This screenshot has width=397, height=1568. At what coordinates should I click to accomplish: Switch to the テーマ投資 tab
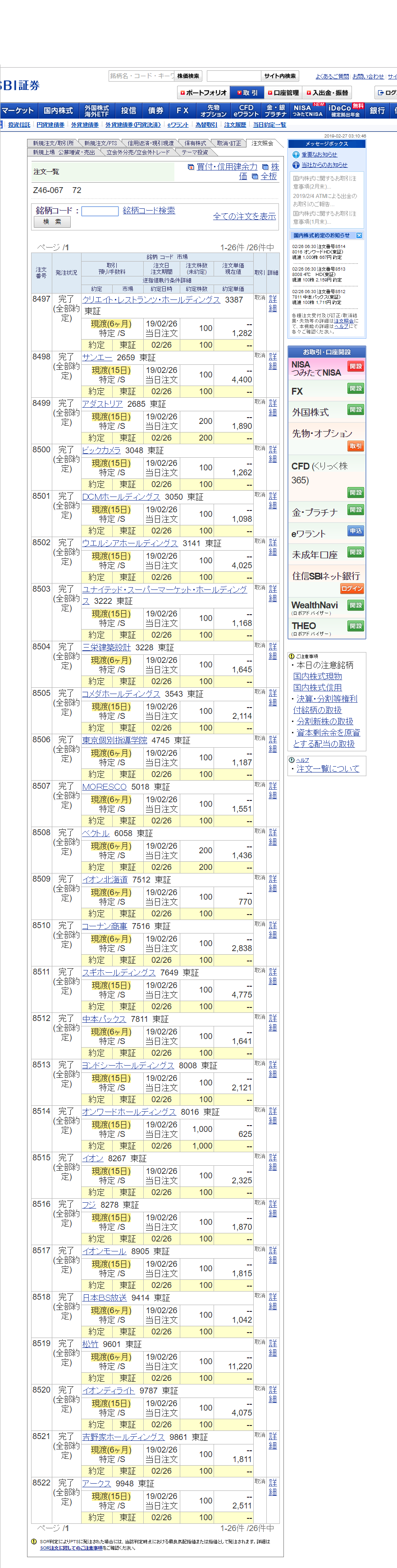click(x=195, y=152)
